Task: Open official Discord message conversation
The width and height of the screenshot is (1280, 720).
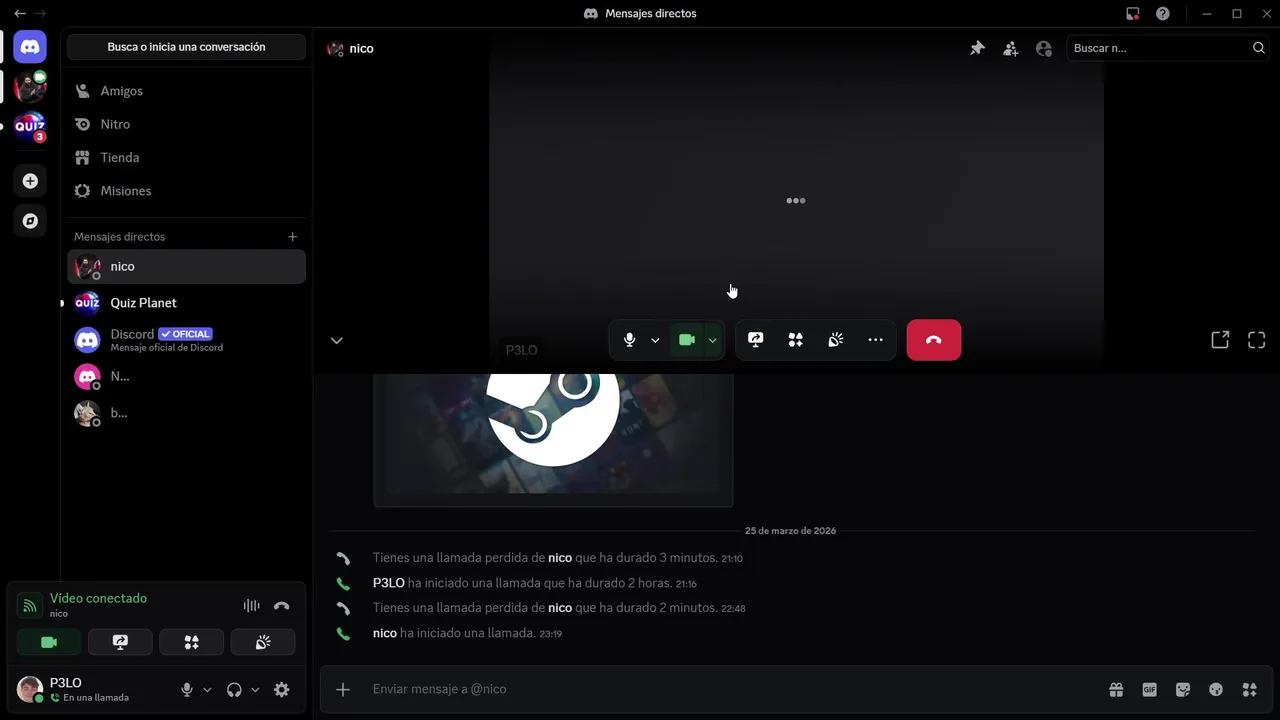Action: pyautogui.click(x=186, y=340)
